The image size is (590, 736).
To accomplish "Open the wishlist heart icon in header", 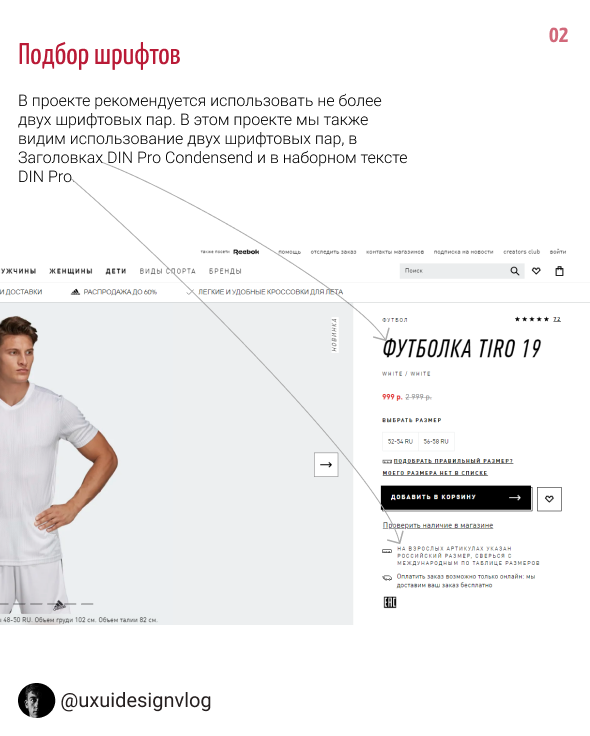I will pyautogui.click(x=536, y=271).
